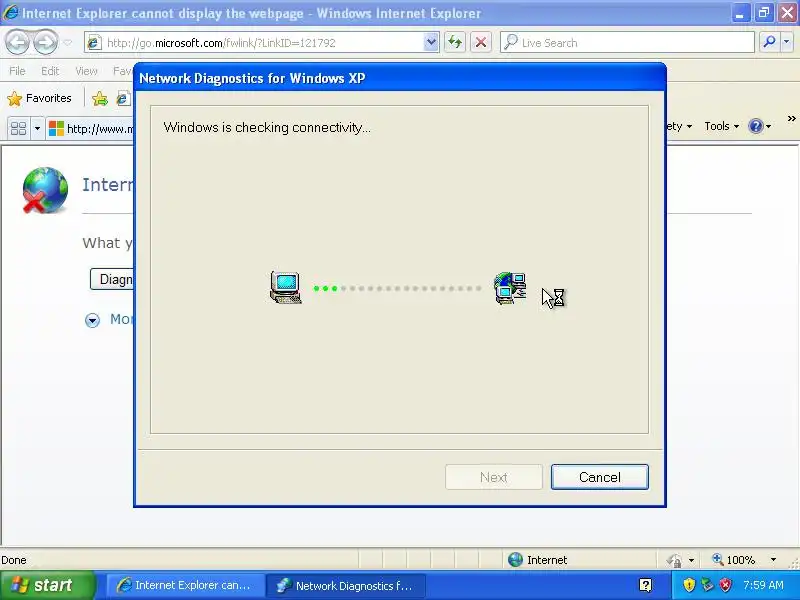Click the IE page icon on favorites bar

(122, 98)
